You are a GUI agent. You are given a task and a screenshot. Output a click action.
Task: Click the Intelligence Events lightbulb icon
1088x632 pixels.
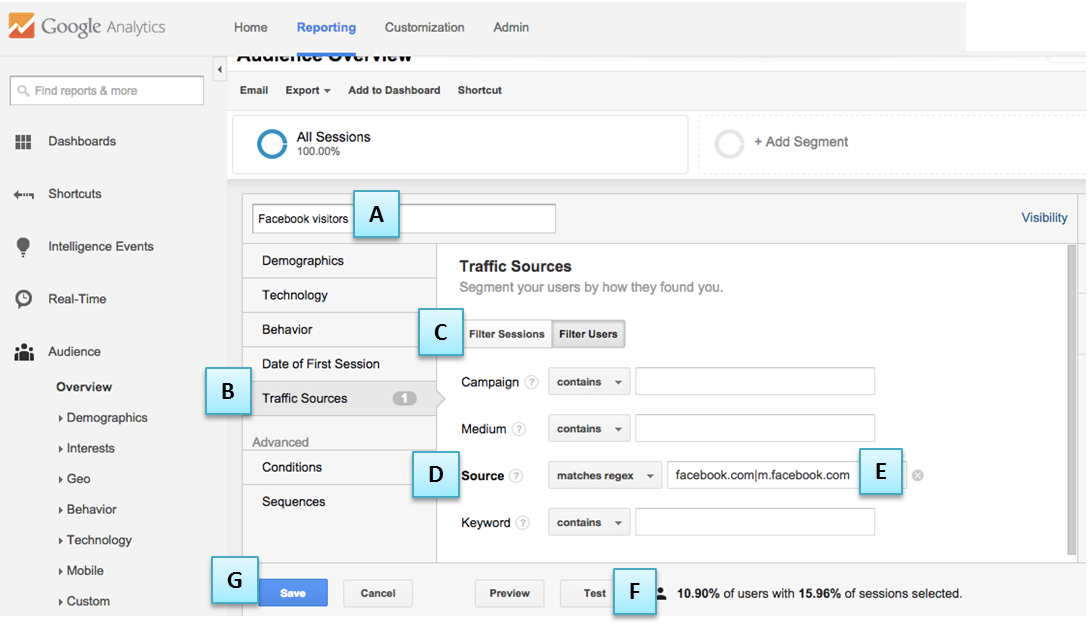24,247
